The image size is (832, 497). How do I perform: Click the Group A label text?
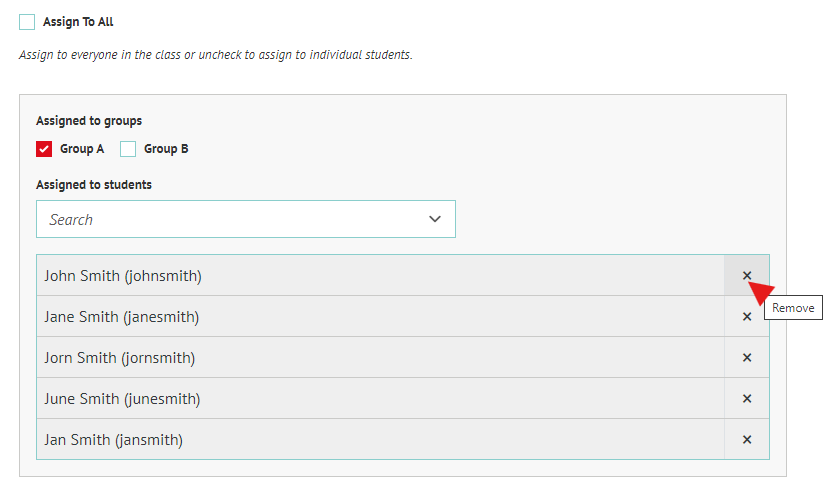[x=82, y=149]
